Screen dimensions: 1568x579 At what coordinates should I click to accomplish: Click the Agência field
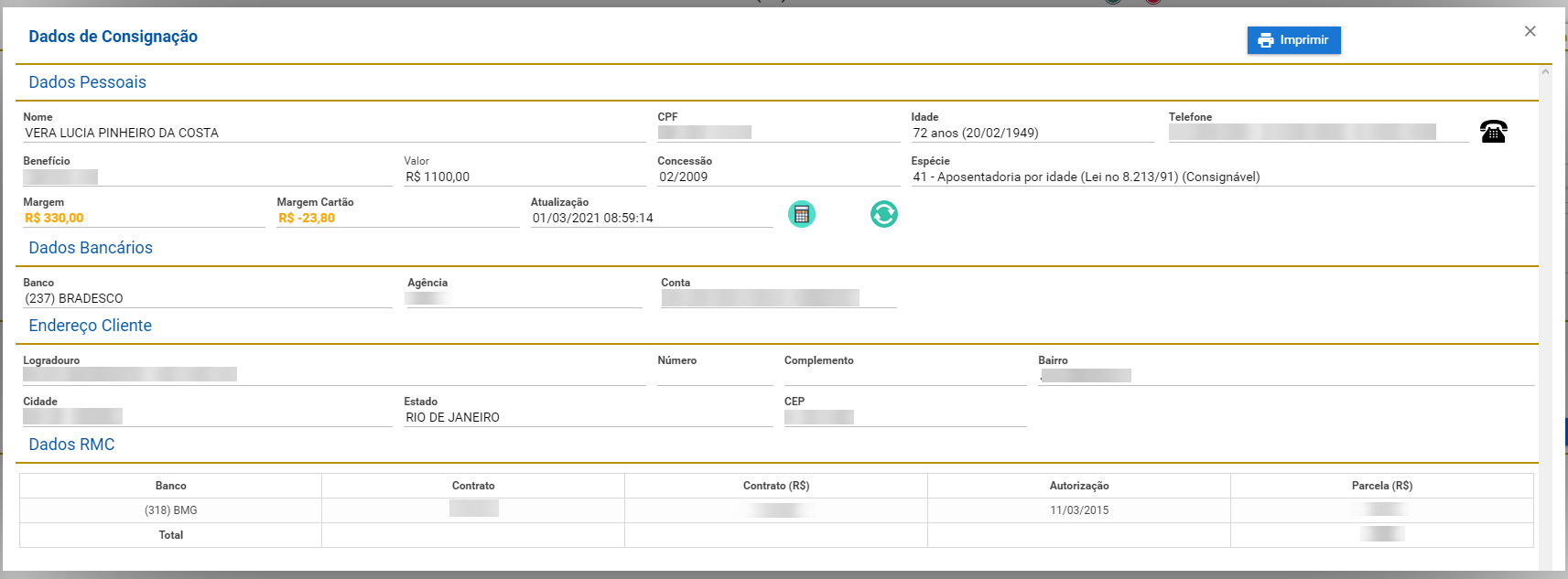pyautogui.click(x=524, y=298)
